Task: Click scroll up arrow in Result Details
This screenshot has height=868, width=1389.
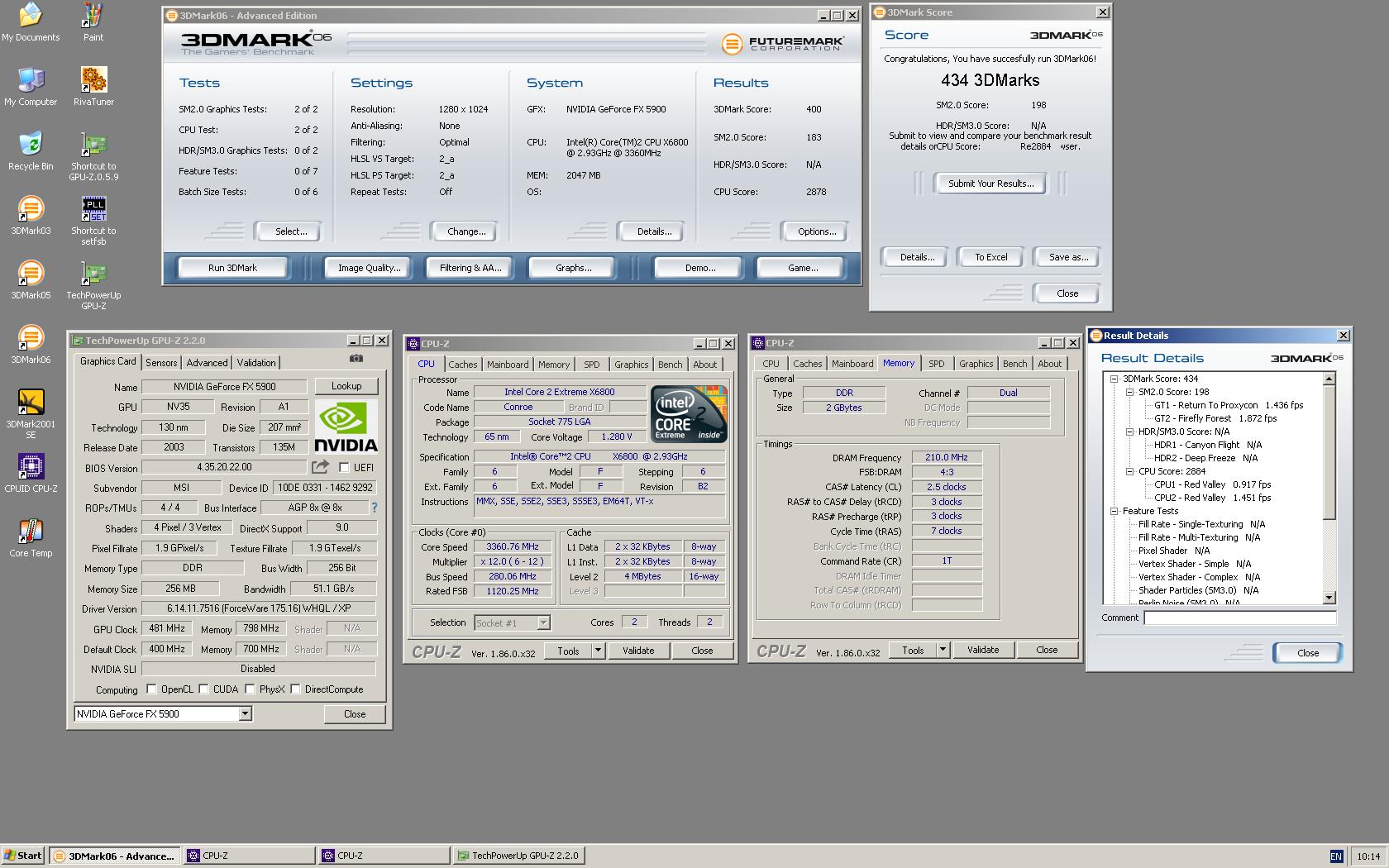Action: pos(1329,379)
